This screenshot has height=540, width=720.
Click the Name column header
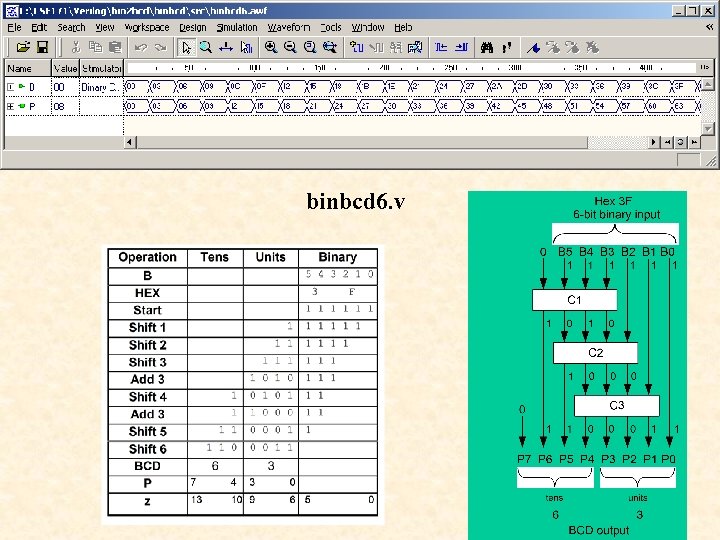28,68
